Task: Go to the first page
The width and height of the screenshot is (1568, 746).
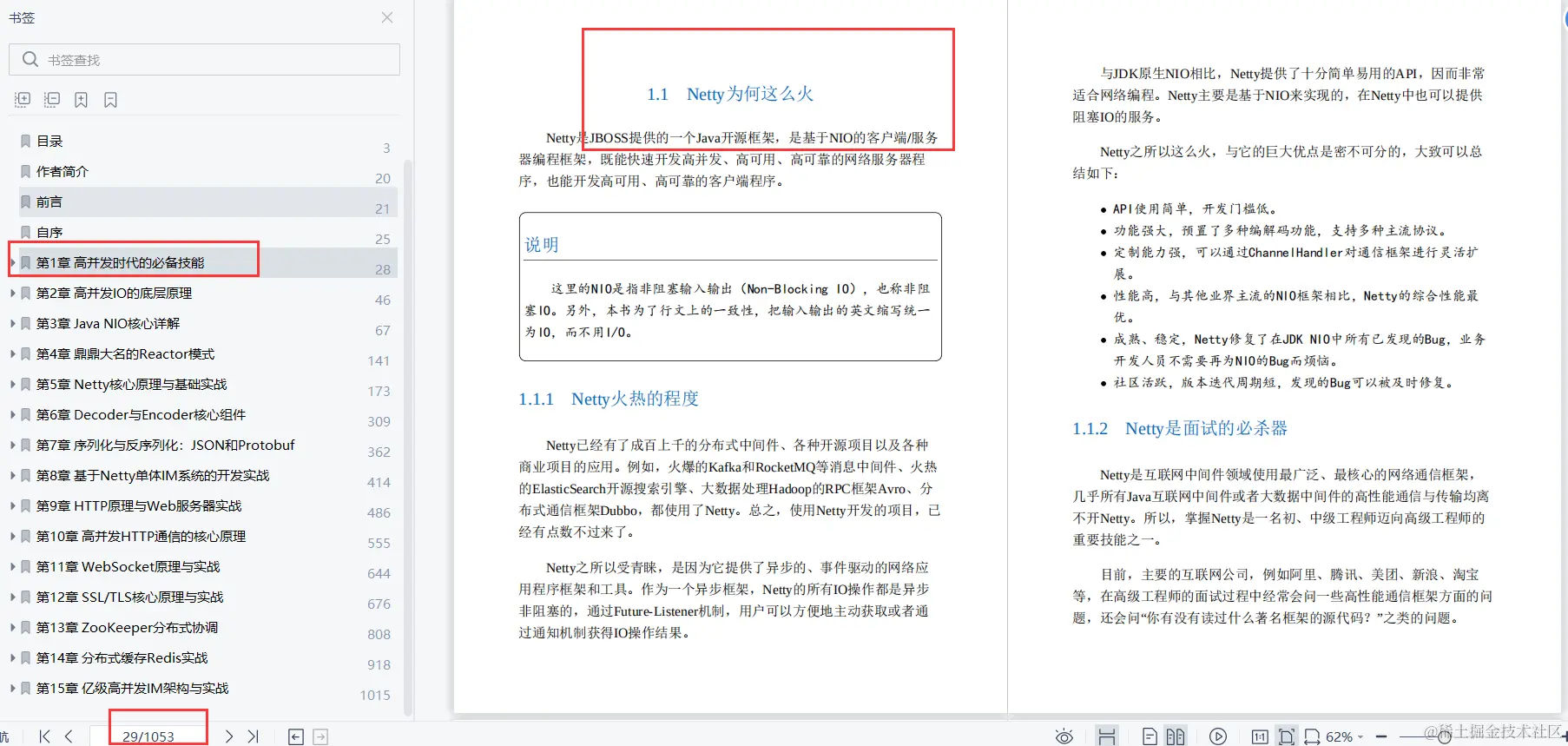Action: [45, 736]
